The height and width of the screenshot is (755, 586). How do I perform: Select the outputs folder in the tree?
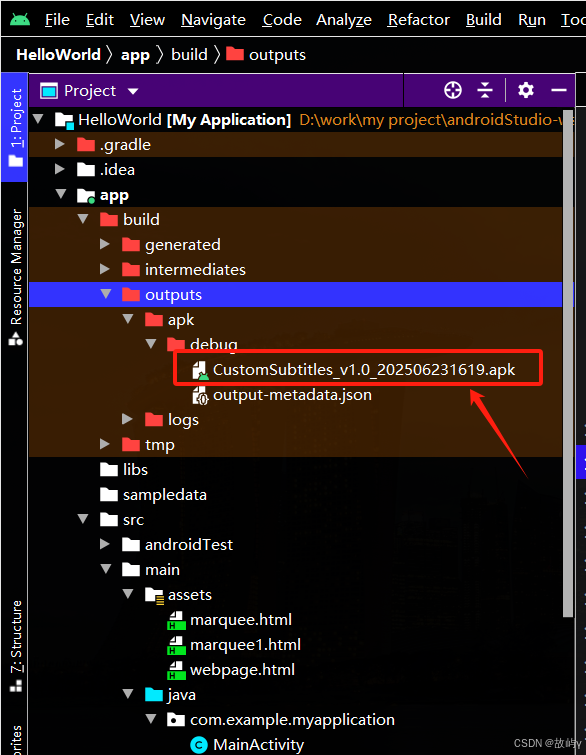coord(295,294)
